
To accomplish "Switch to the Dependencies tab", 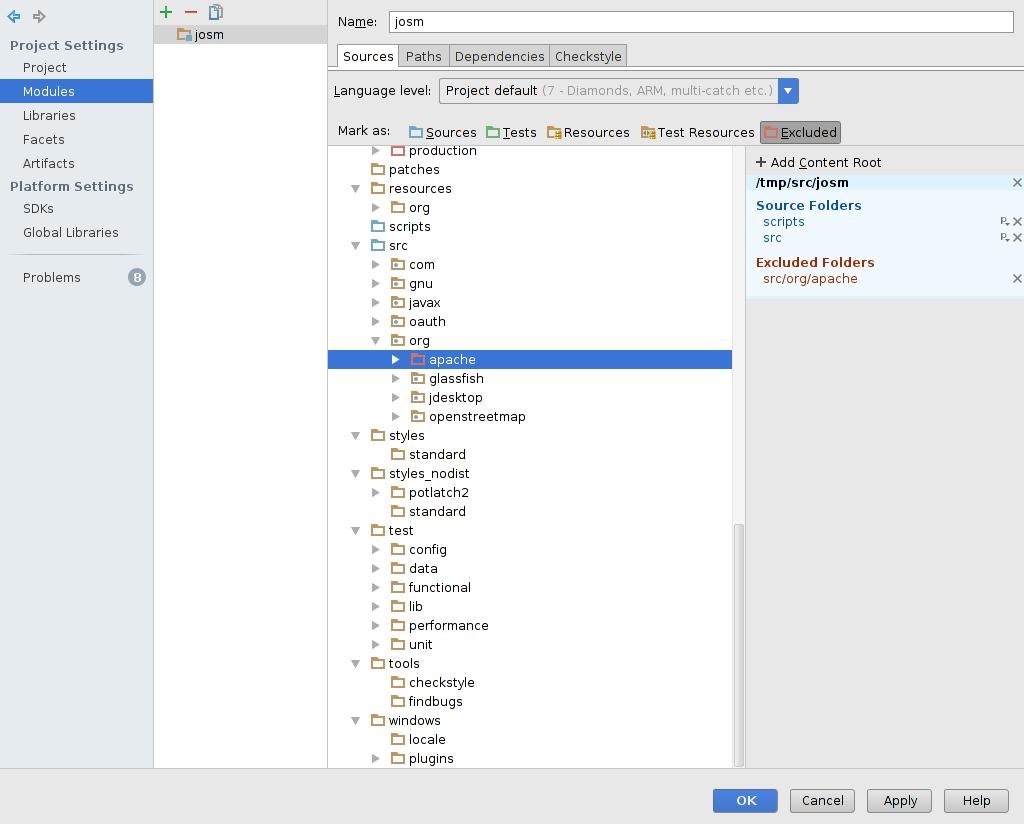I will tap(499, 56).
